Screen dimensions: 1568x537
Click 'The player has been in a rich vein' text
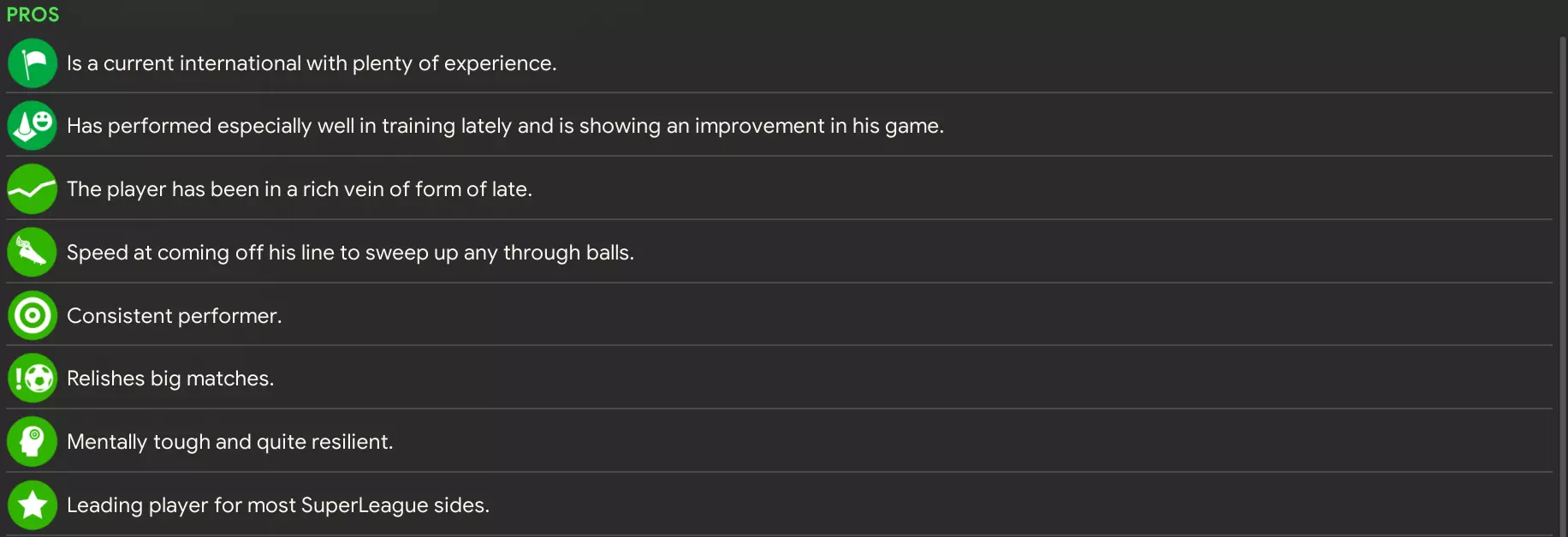tap(300, 189)
